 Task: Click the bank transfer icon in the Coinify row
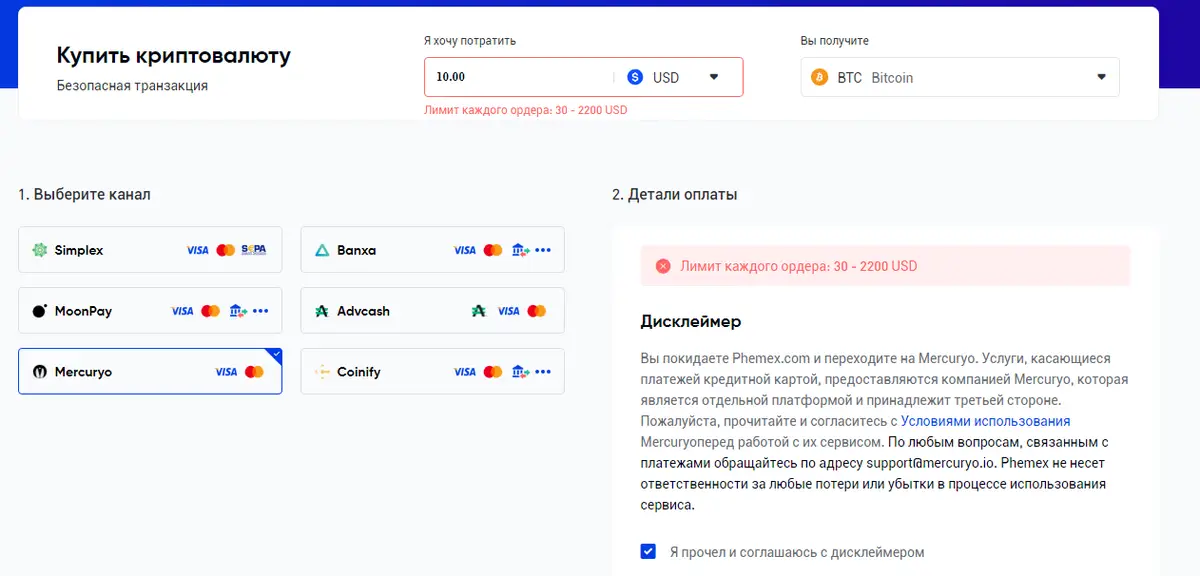click(x=520, y=372)
